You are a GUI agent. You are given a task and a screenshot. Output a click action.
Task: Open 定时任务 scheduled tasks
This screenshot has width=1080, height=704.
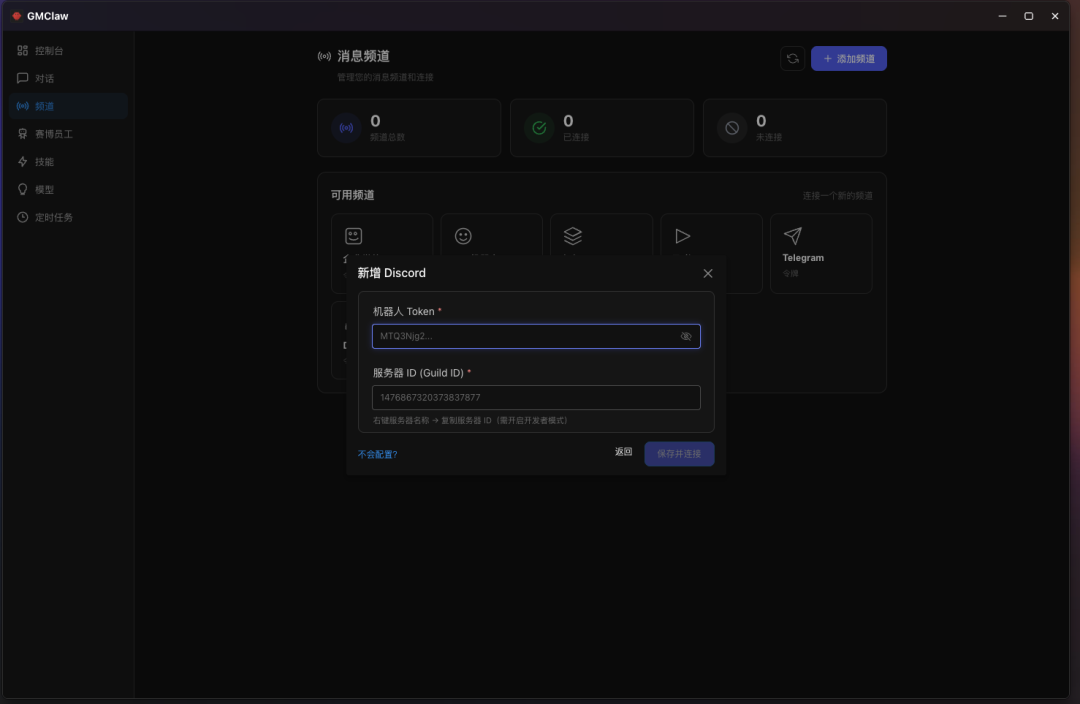(68, 217)
